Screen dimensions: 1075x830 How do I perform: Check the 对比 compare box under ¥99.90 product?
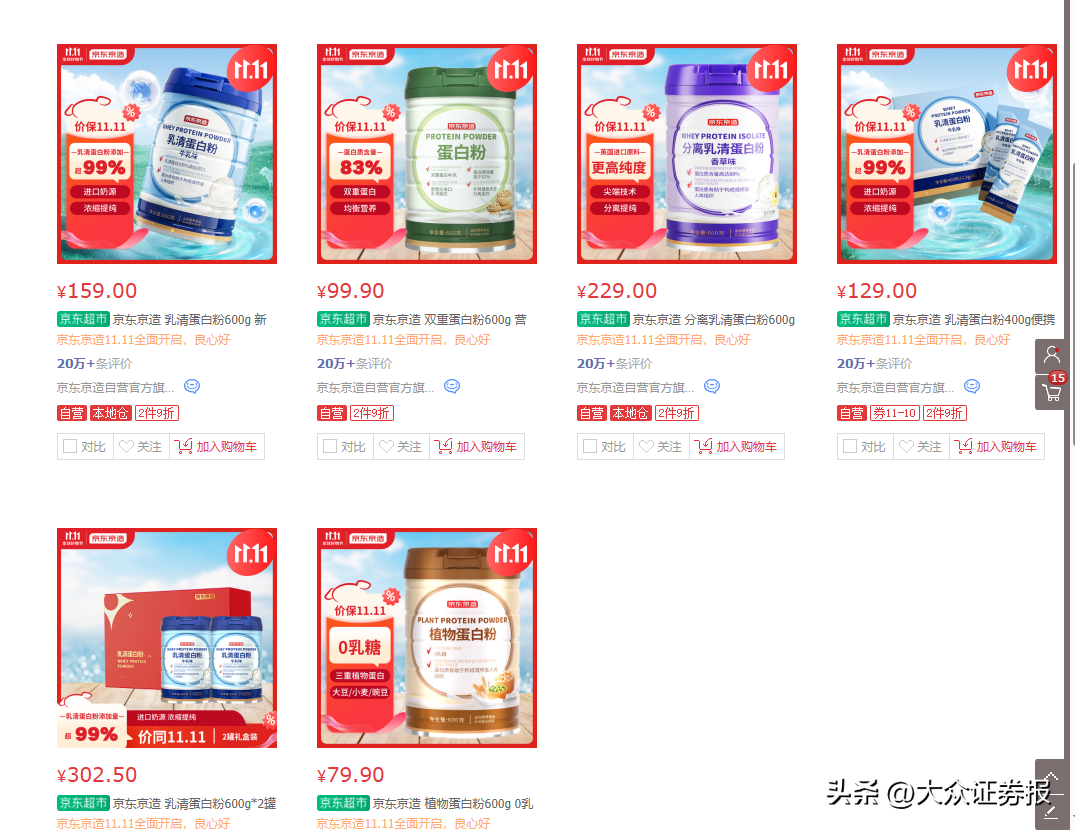tap(330, 447)
